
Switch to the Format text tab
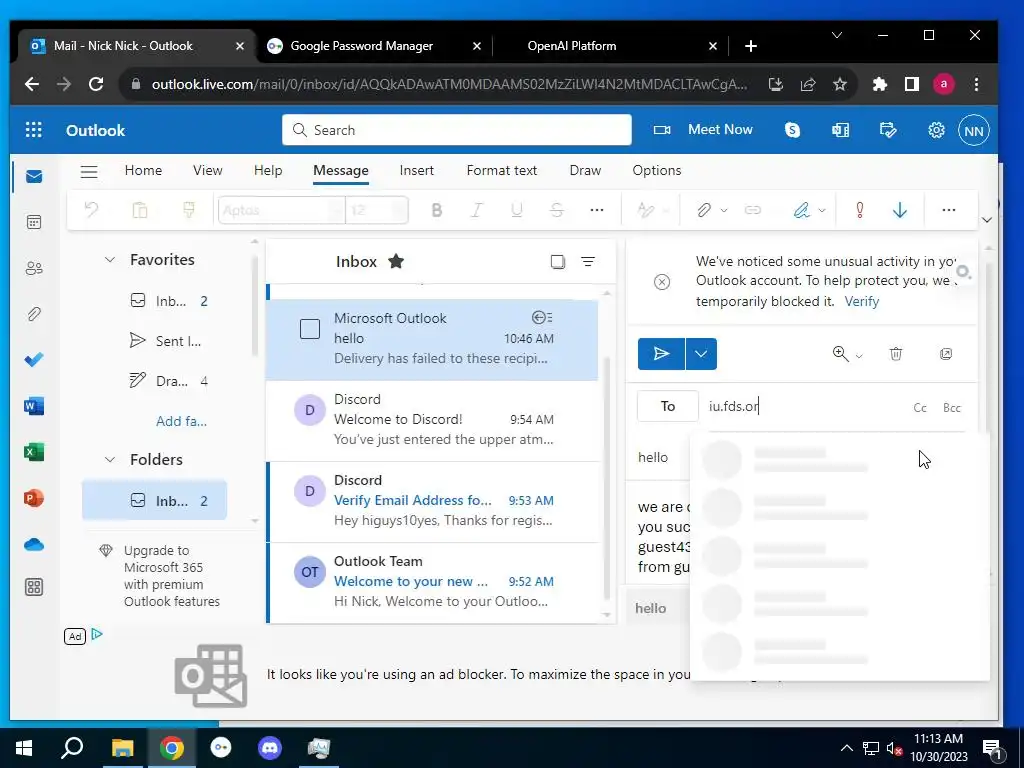pos(502,170)
